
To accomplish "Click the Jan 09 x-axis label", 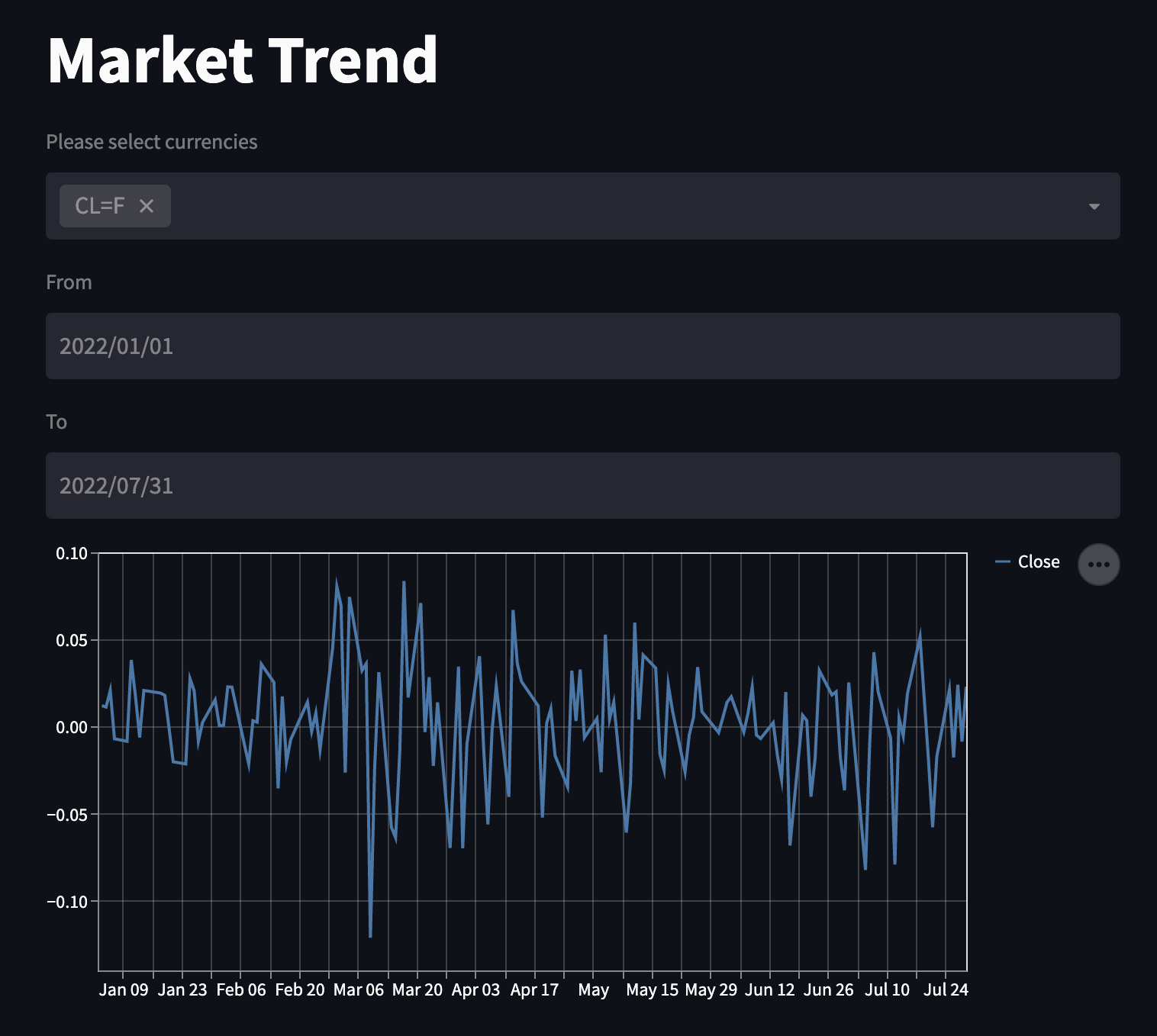I will (x=124, y=989).
